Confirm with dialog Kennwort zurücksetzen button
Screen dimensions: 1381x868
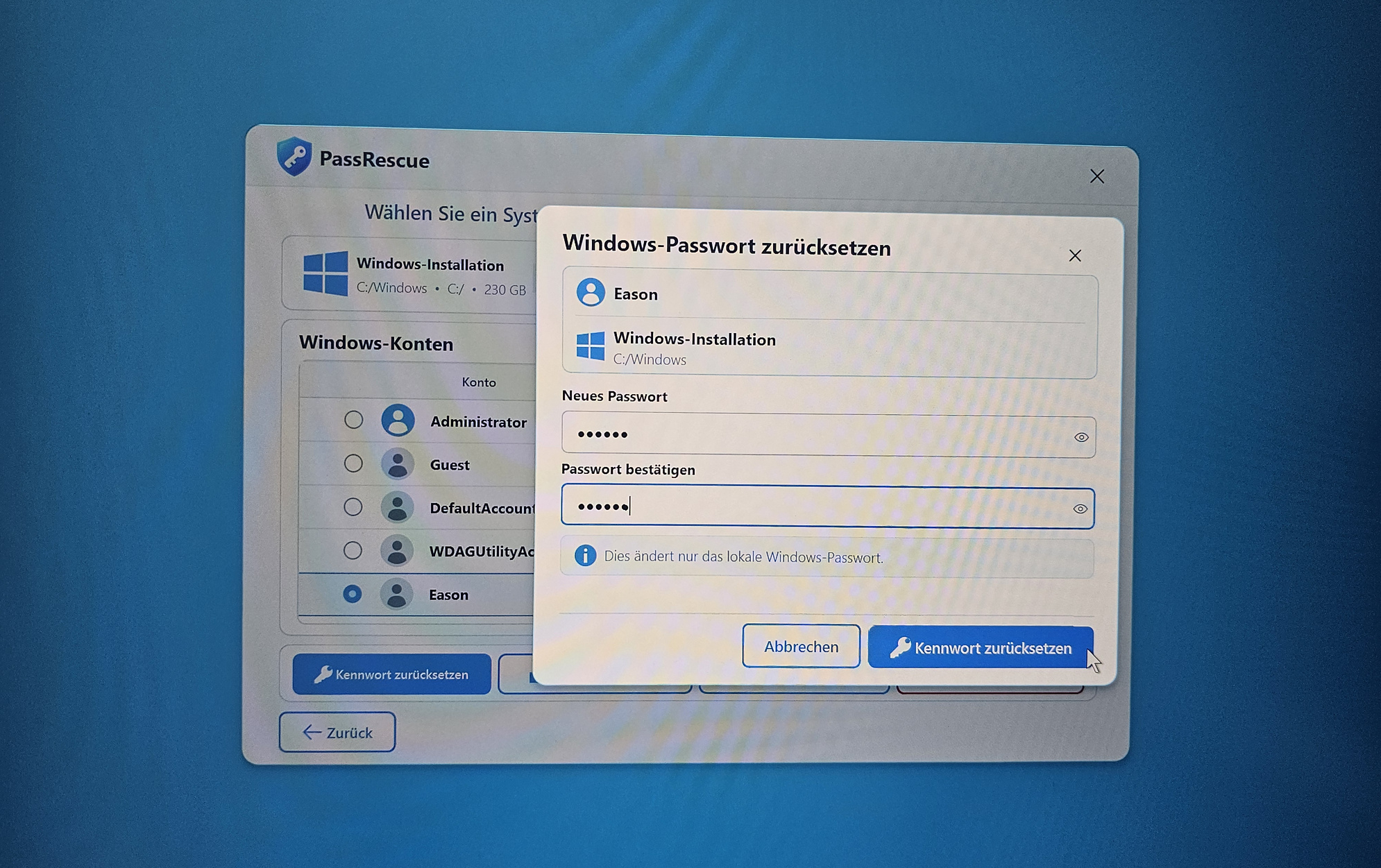pyautogui.click(x=981, y=647)
